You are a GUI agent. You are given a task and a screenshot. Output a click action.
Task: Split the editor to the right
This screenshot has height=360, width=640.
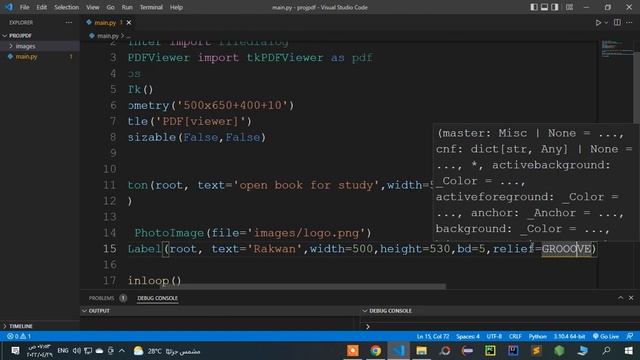point(617,22)
